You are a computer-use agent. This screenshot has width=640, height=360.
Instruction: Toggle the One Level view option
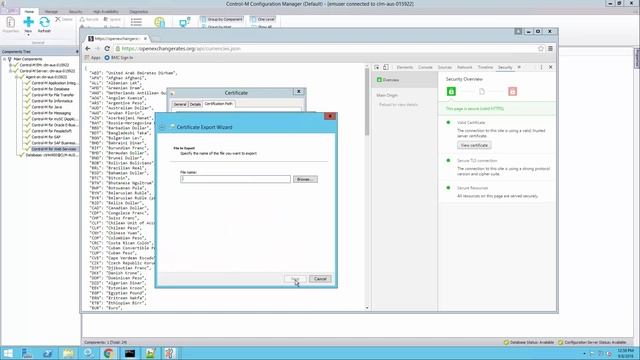[x=262, y=19]
